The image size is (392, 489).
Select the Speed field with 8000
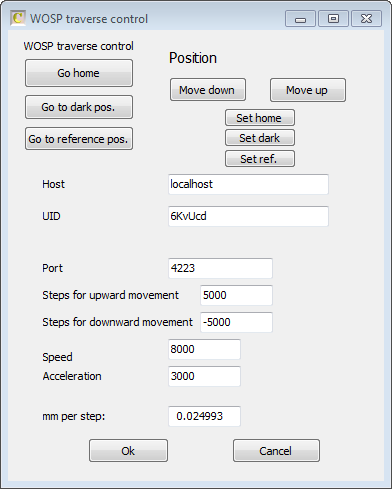click(x=204, y=349)
